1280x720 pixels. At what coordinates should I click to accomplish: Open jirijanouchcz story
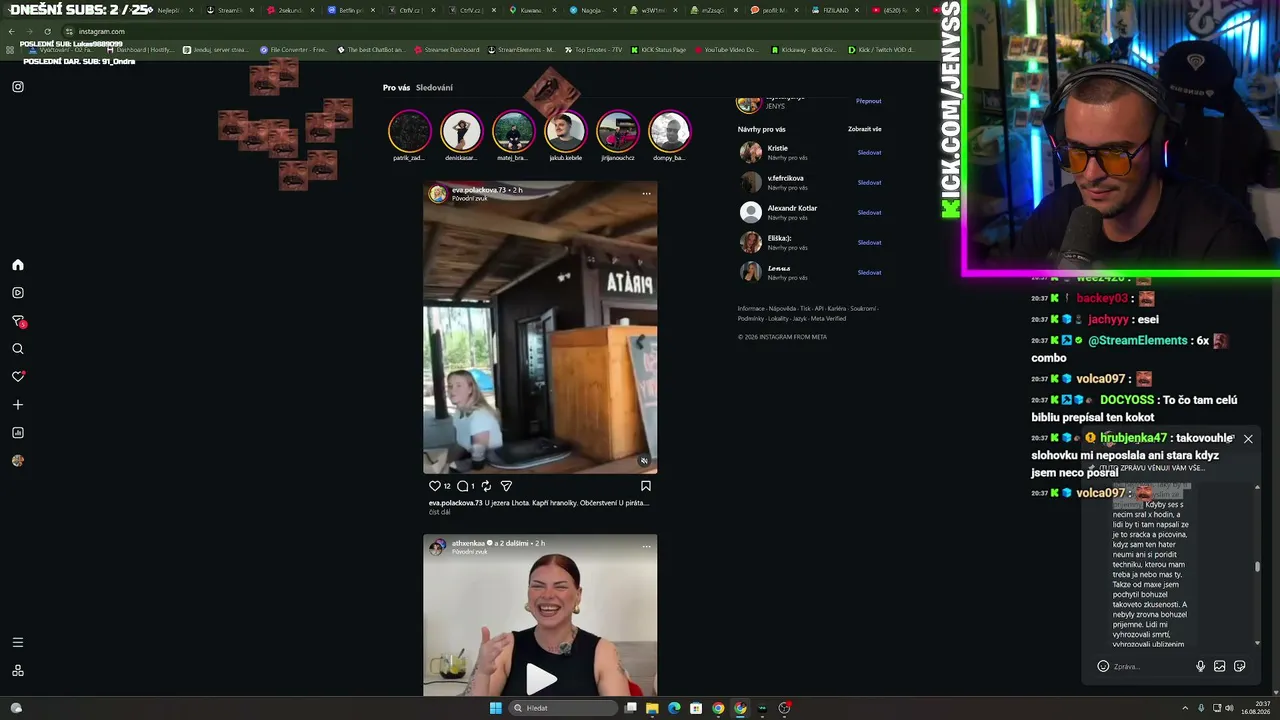click(618, 131)
